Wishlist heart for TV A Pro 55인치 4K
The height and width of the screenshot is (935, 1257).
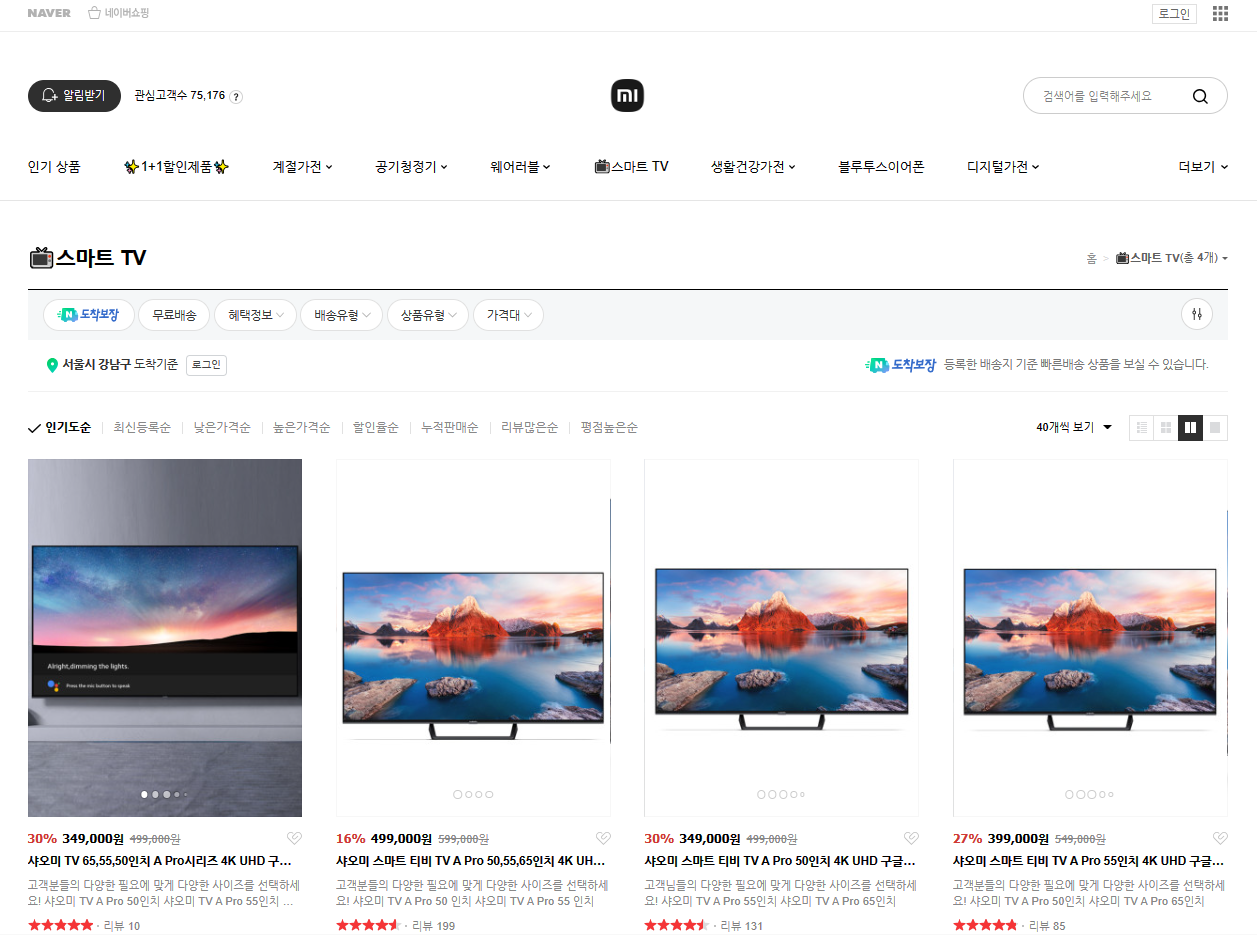pos(1220,839)
